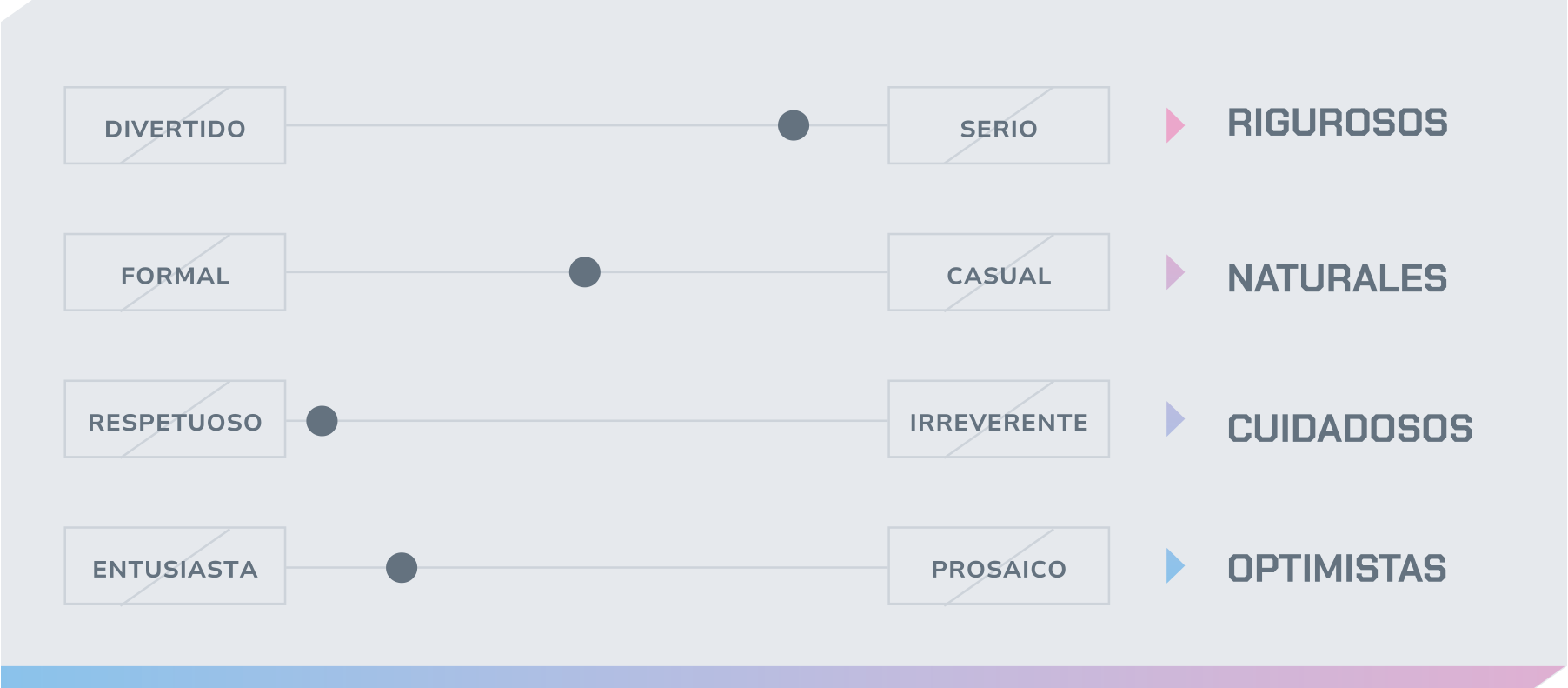This screenshot has width=1568, height=688.
Task: Click the lavender arrow beside CUIDADOSOS
Action: (1175, 419)
